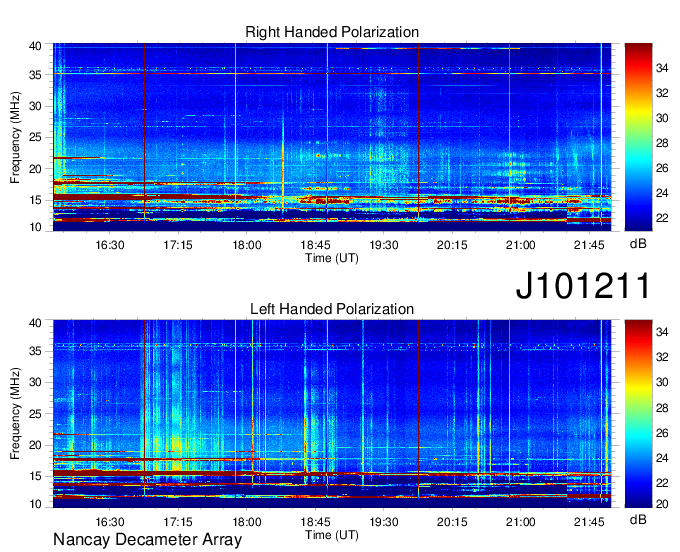Image resolution: width=680 pixels, height=552 pixels.
Task: Click the Left Handed plot's color scale bar
Action: pyautogui.click(x=638, y=414)
